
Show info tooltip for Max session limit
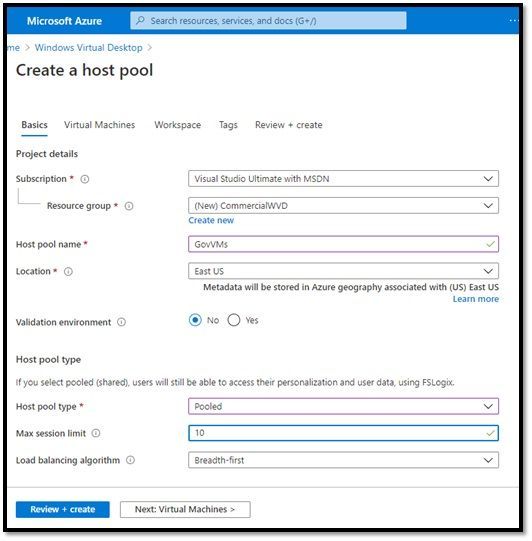point(96,433)
